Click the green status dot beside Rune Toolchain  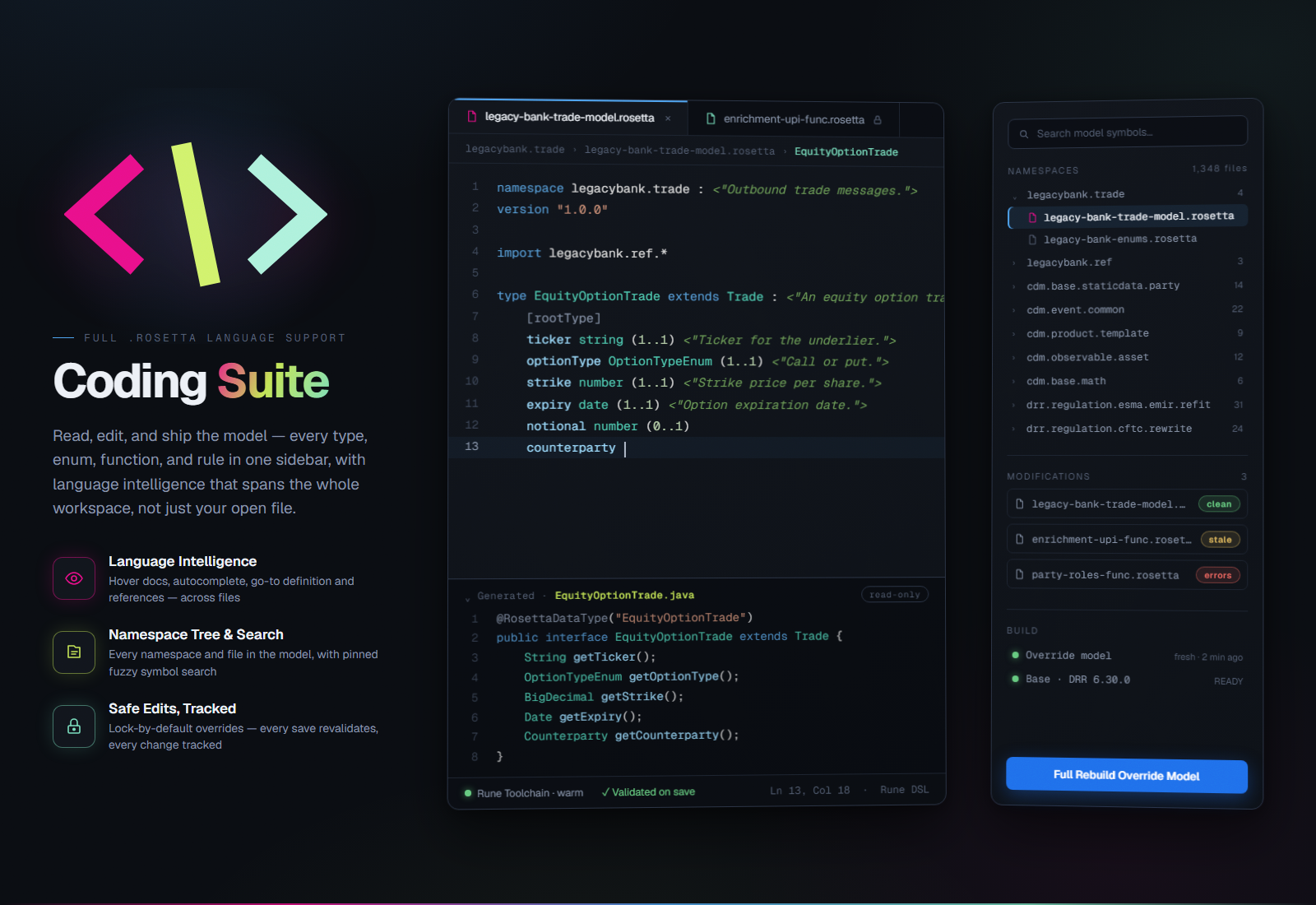468,793
